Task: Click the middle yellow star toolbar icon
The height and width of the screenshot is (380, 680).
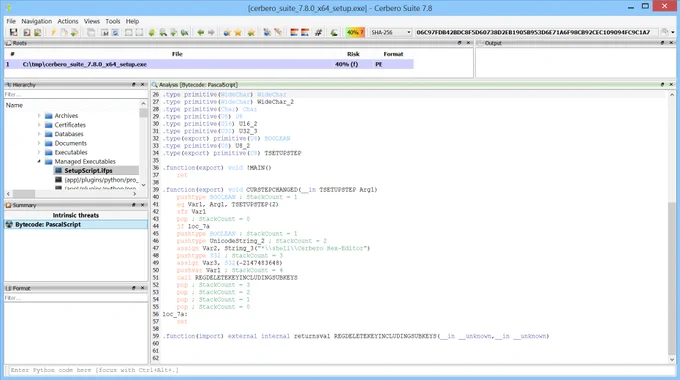Action: pyautogui.click(x=238, y=32)
